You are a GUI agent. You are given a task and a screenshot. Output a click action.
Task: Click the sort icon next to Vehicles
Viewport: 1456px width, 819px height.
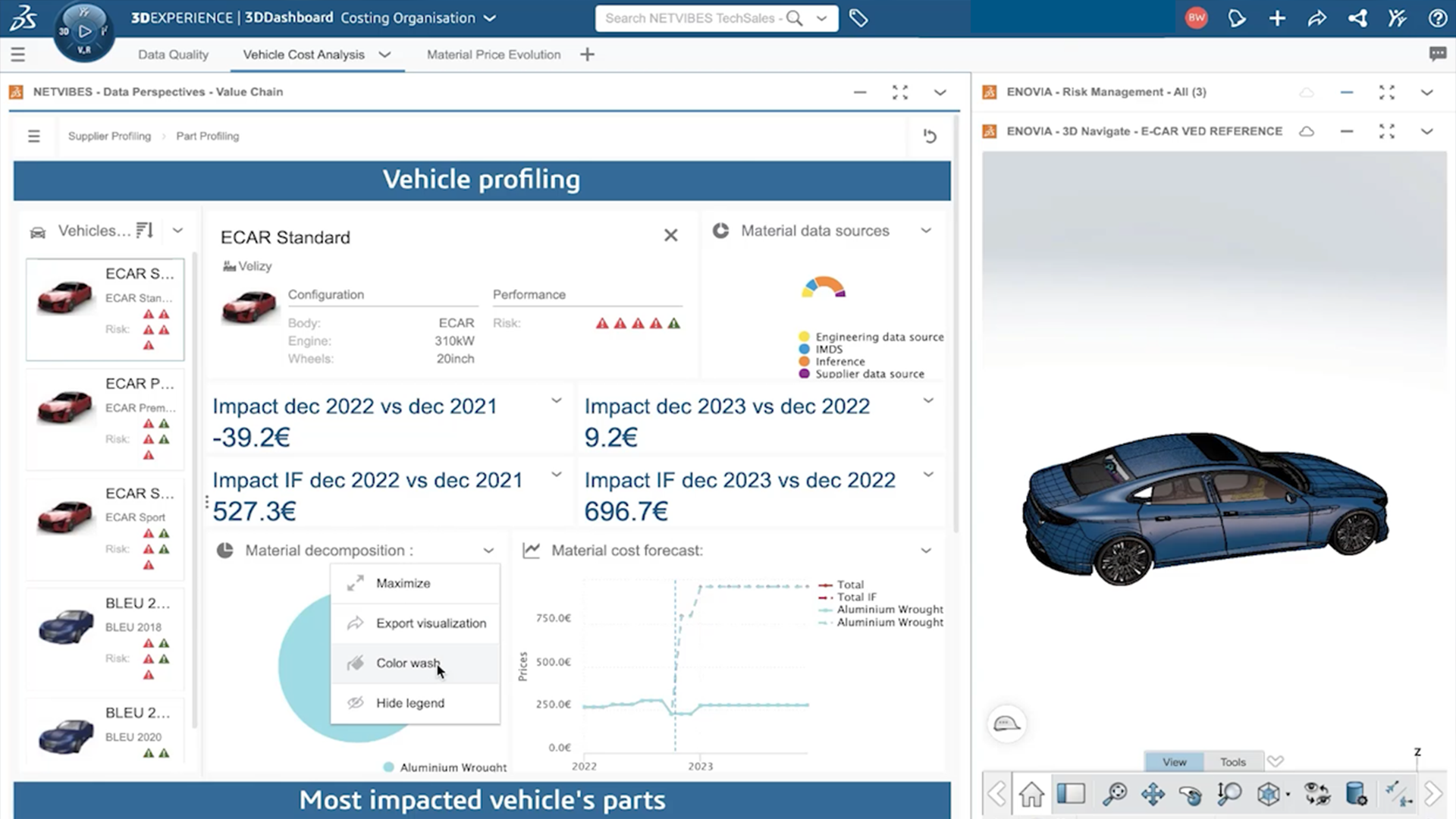pyautogui.click(x=145, y=230)
